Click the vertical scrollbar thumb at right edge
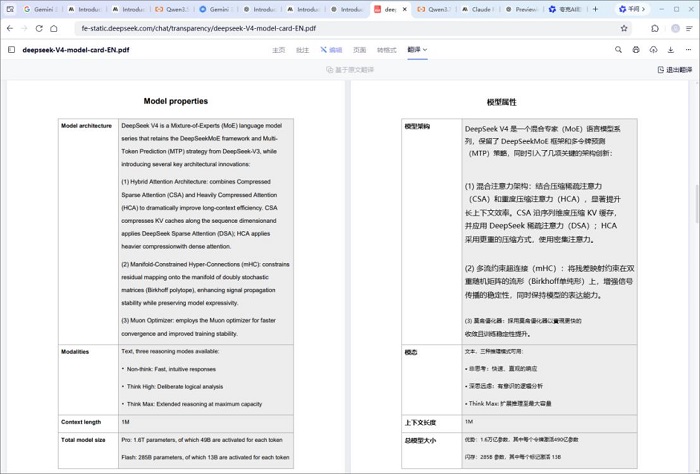 click(697, 204)
